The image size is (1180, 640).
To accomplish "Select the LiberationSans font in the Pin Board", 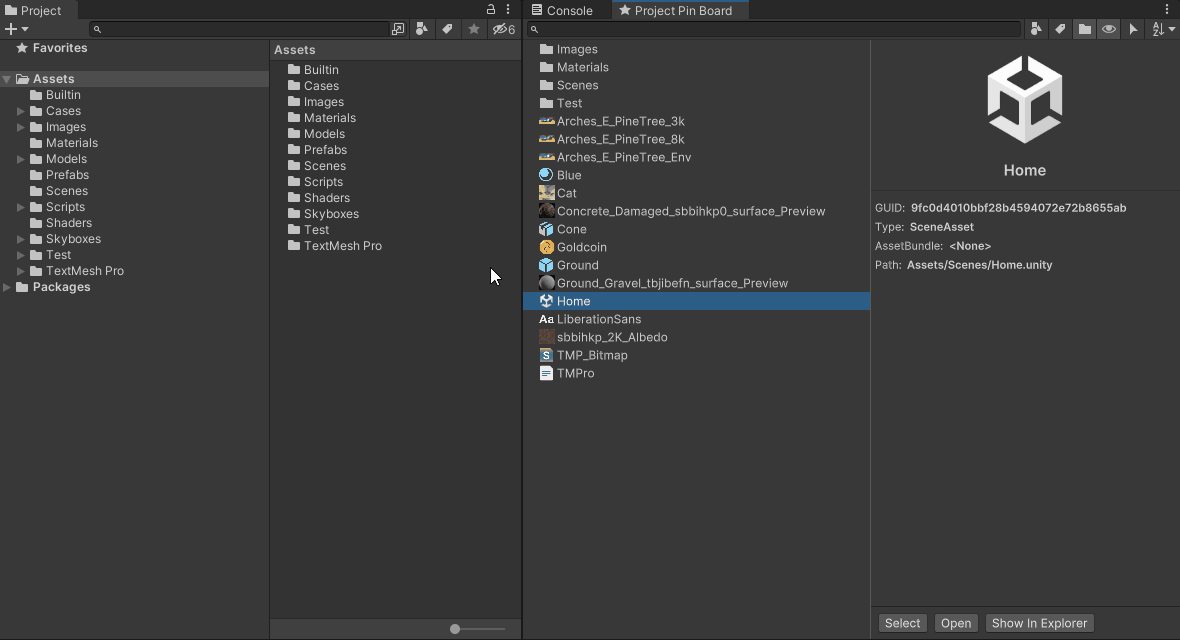I will (696, 319).
